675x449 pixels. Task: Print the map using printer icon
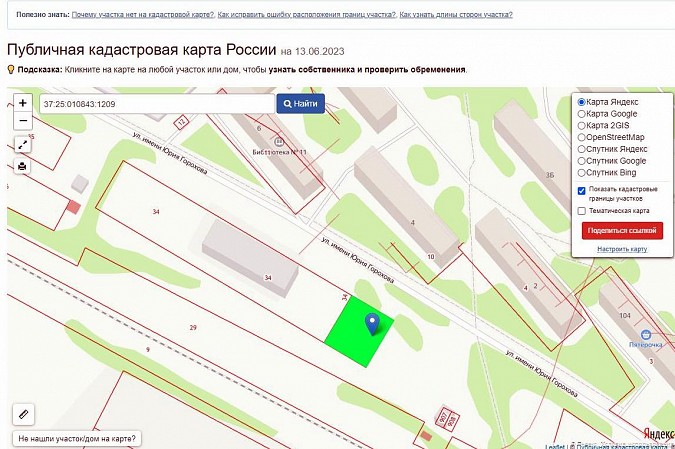22,166
